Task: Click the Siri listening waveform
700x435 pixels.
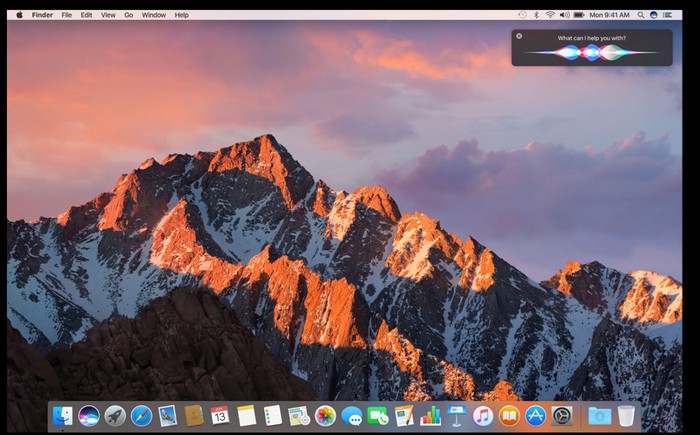Action: [x=592, y=53]
